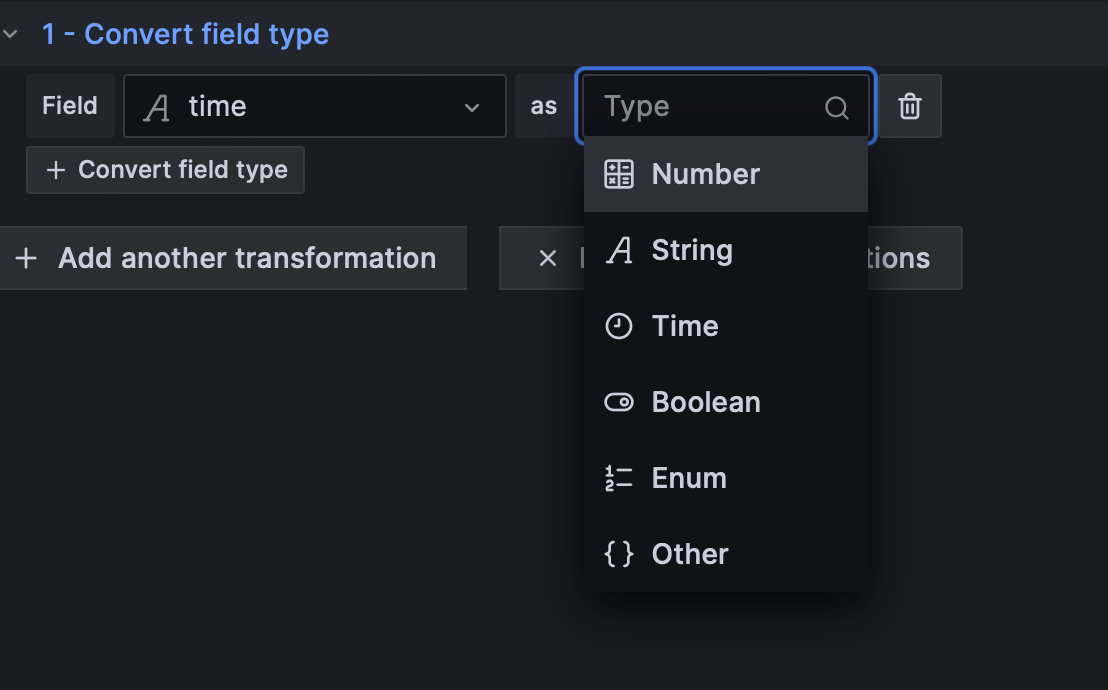Pick the Number type option
The height and width of the screenshot is (690, 1108).
[x=706, y=174]
